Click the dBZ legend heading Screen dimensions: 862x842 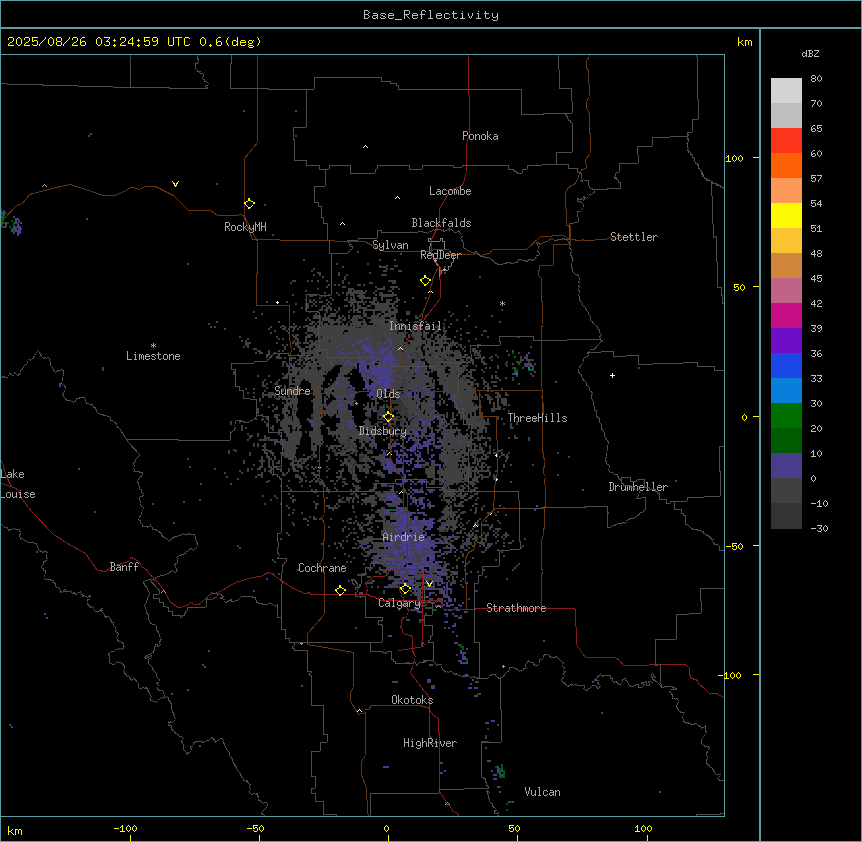[810, 53]
